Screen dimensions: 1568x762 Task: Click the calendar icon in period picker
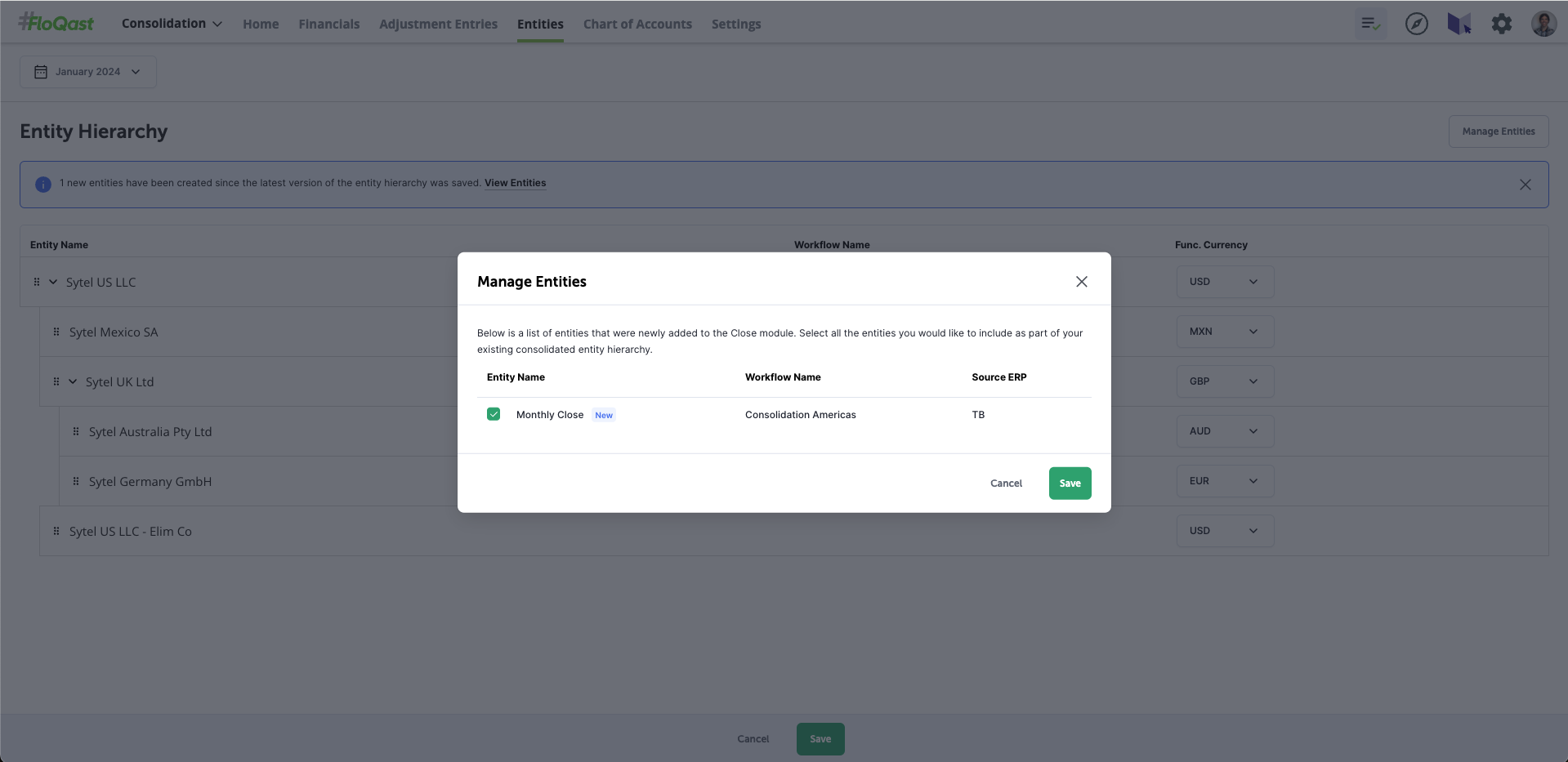click(41, 72)
